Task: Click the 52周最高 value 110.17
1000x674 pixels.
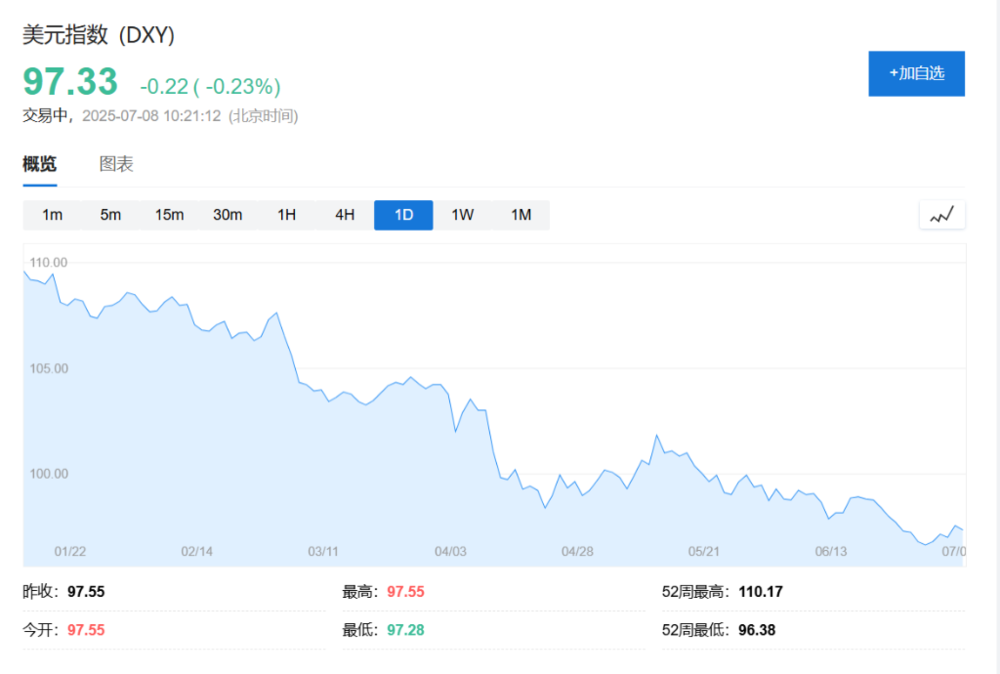Action: 760,592
